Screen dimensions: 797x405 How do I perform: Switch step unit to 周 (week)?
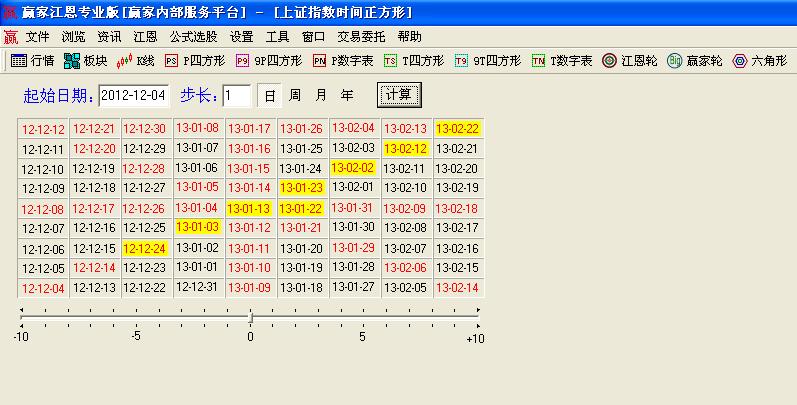pyautogui.click(x=295, y=96)
